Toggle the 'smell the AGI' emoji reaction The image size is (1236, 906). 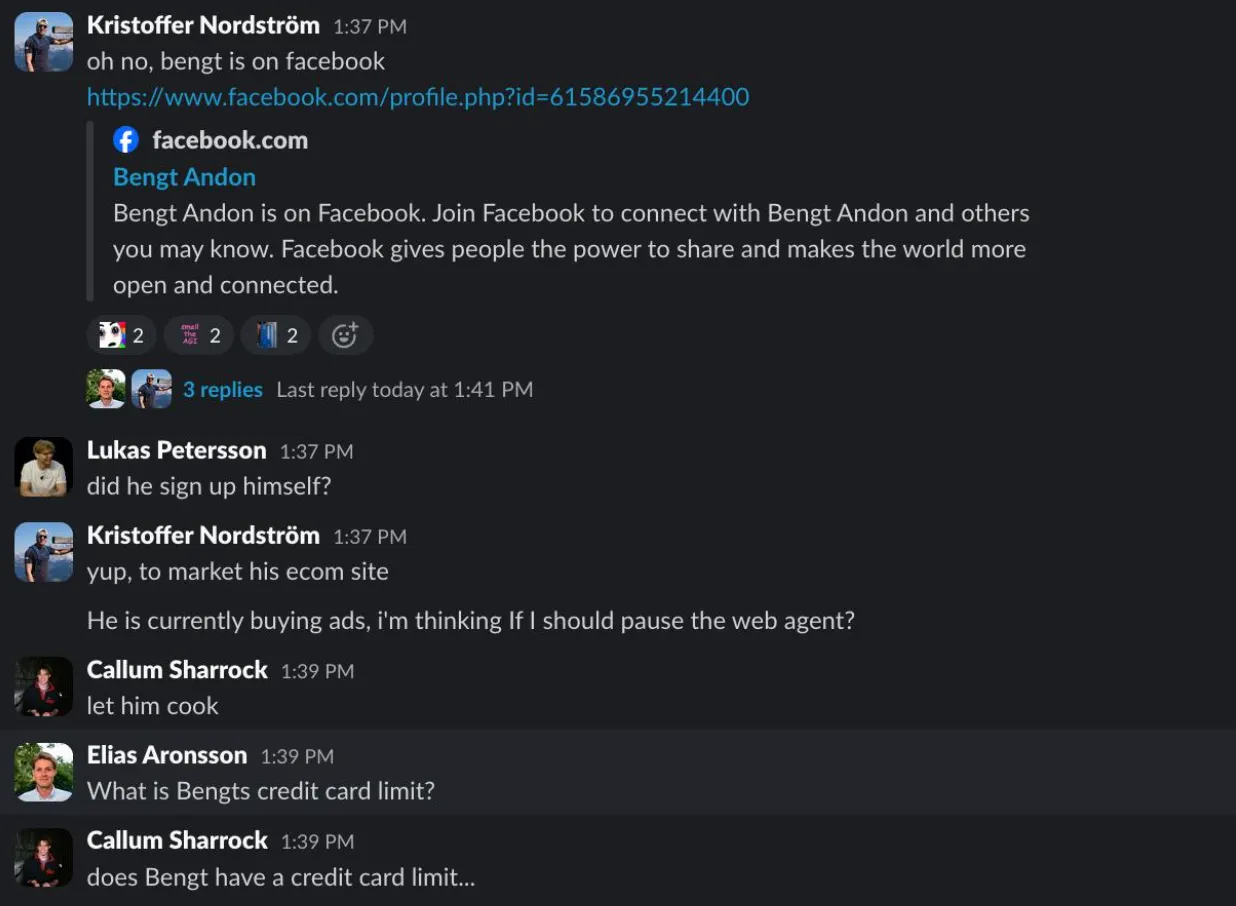coord(197,335)
